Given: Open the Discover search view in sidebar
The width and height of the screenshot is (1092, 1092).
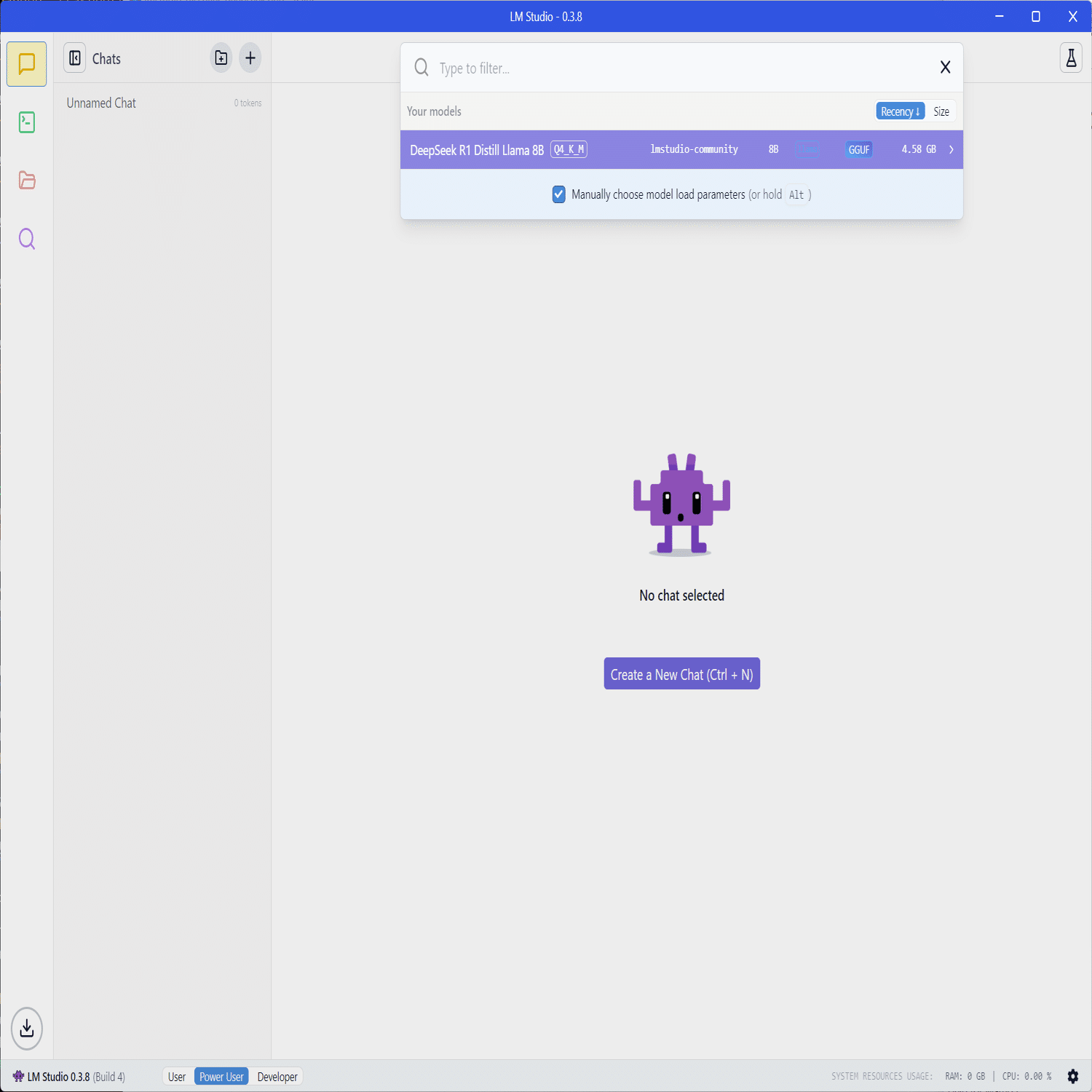Looking at the screenshot, I should 27,239.
